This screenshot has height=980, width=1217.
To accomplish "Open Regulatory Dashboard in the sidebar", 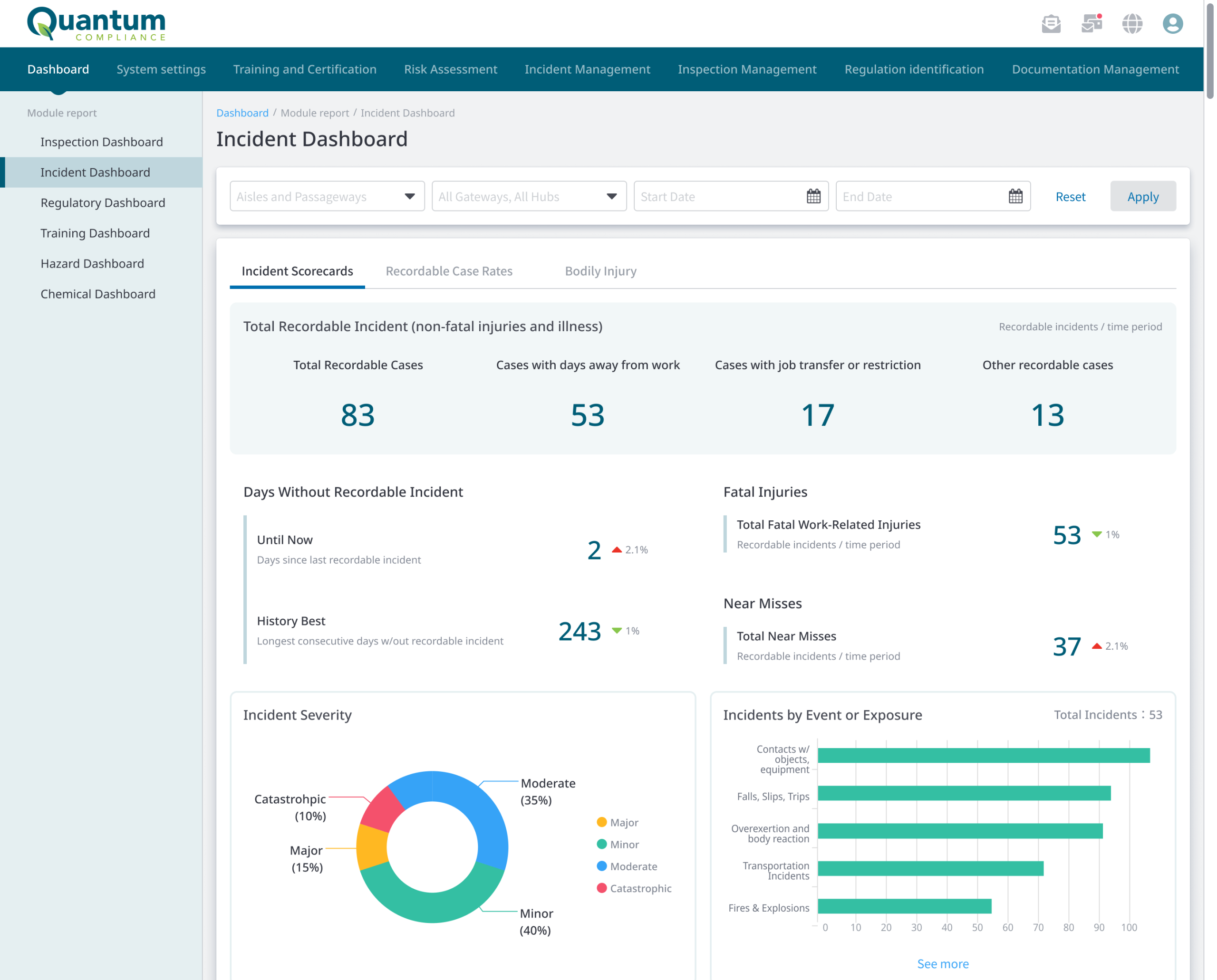I will 102,202.
